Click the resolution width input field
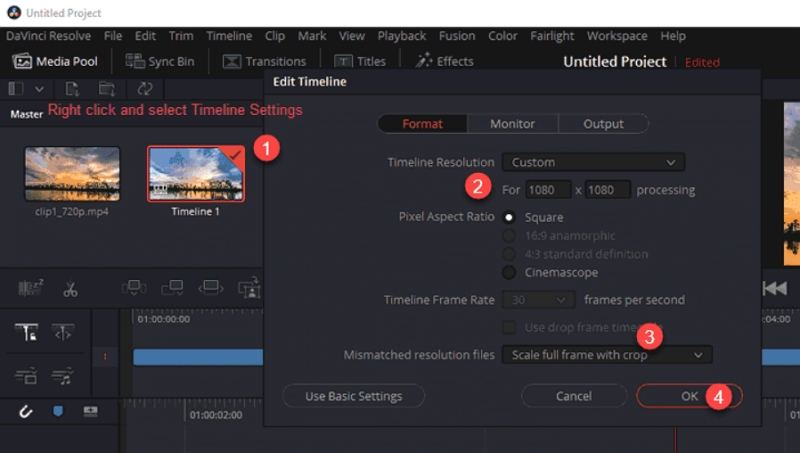The height and width of the screenshot is (453, 800). pos(547,189)
